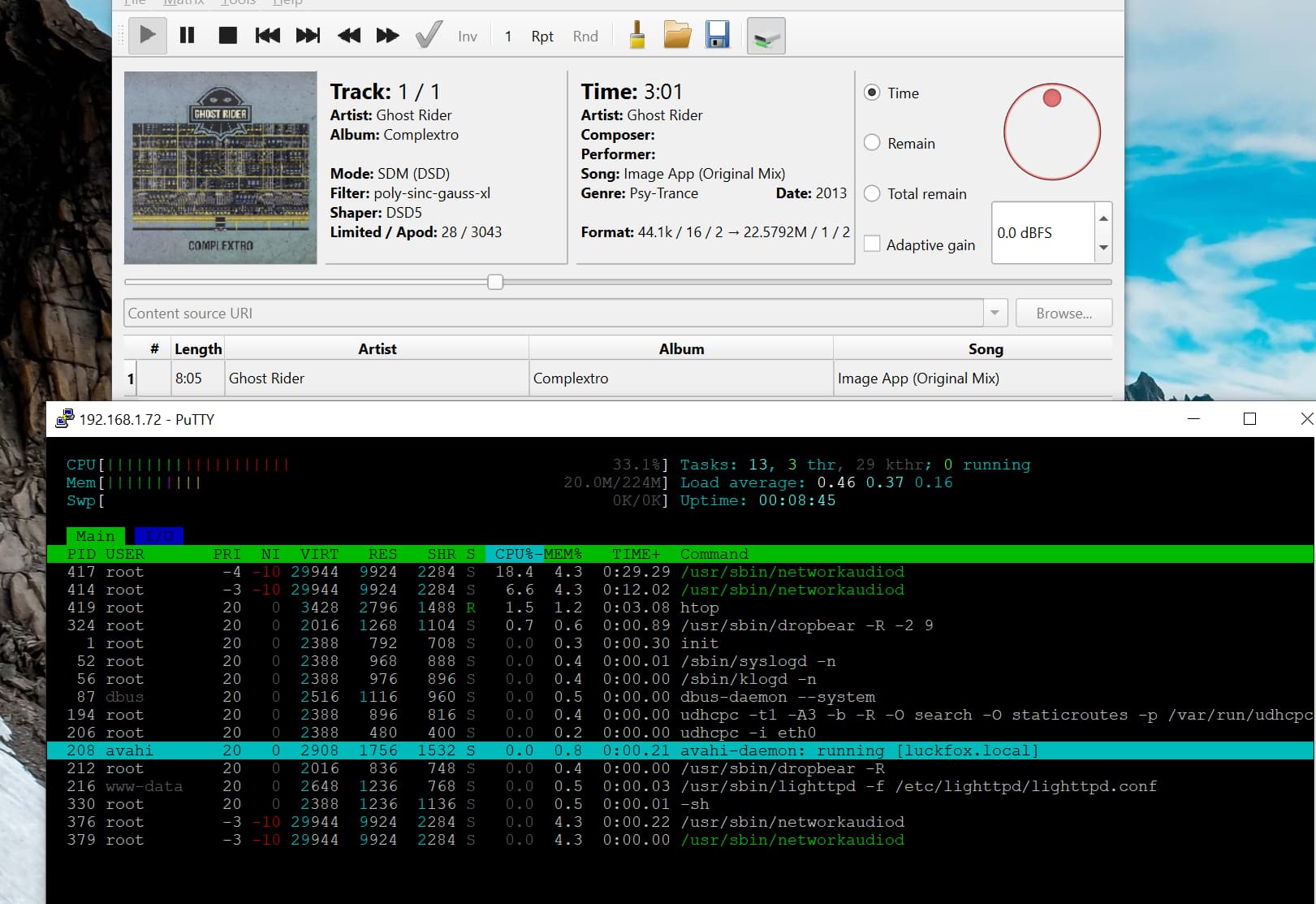The height and width of the screenshot is (904, 1316).
Task: Open playlist with the folder icon
Action: [677, 36]
